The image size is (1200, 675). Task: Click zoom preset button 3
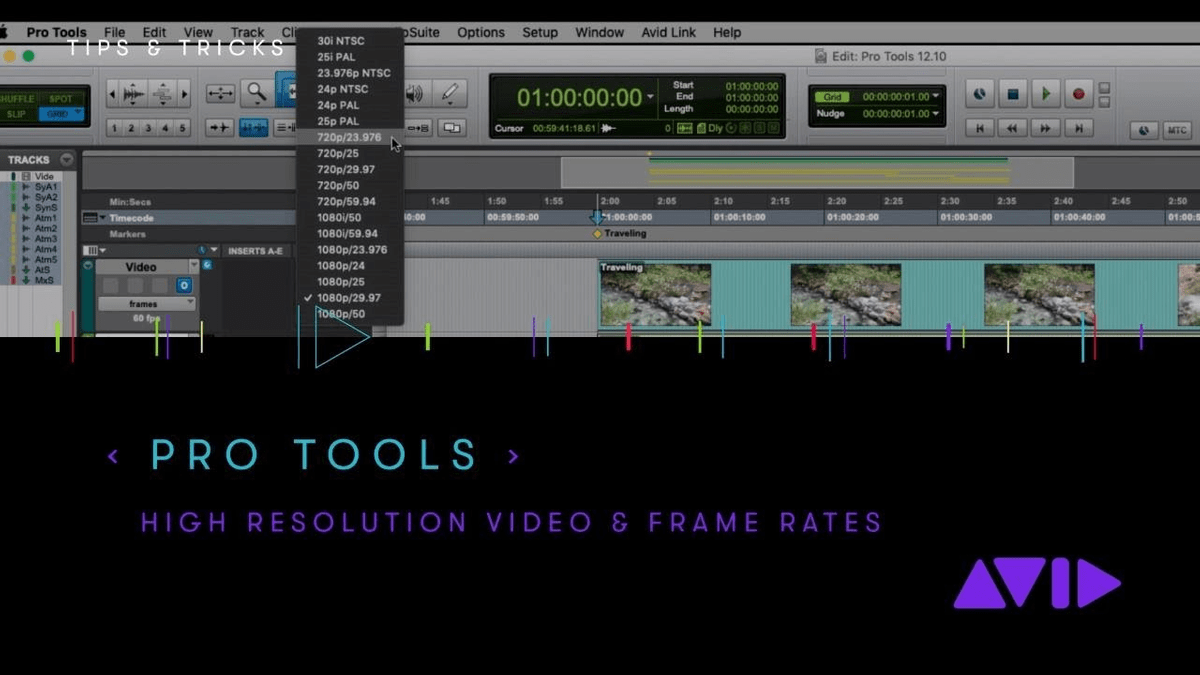tap(148, 128)
